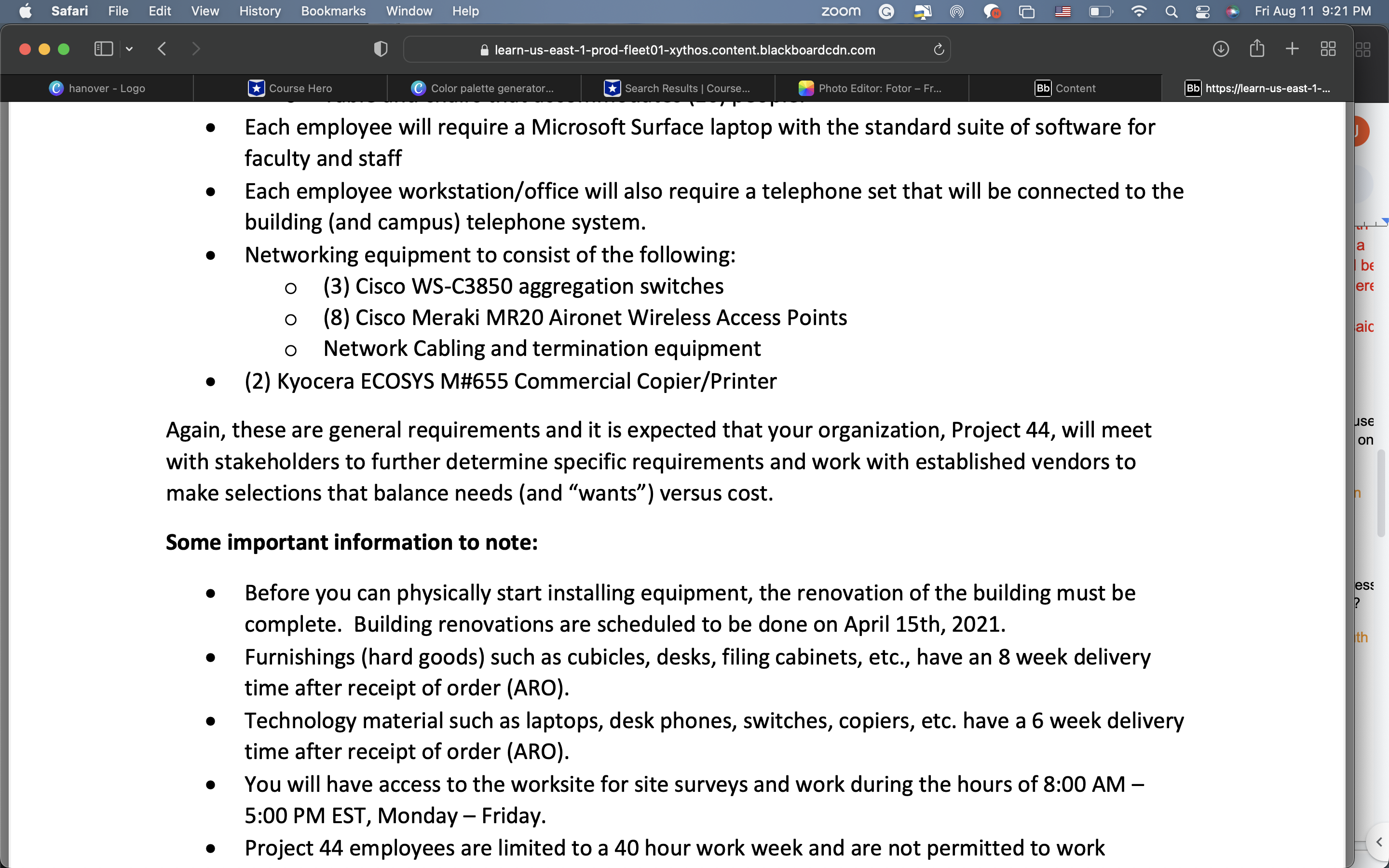Open the Bookmarks menu
The width and height of the screenshot is (1389, 868).
click(333, 12)
